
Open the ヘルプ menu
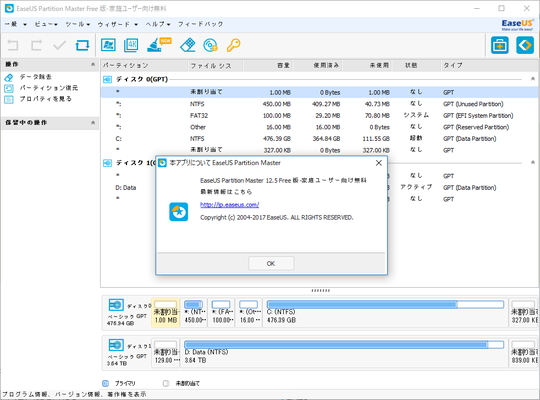point(158,24)
